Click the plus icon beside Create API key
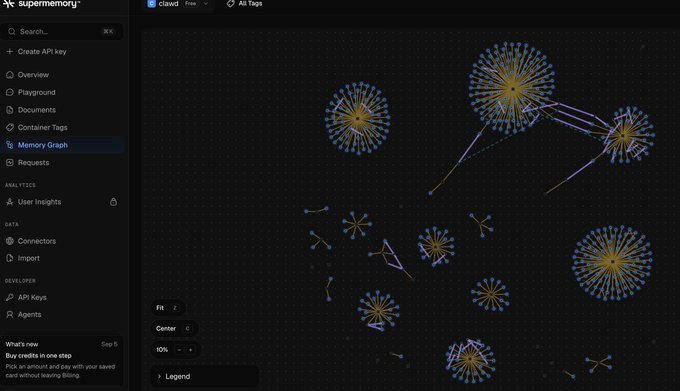Image resolution: width=680 pixels, height=391 pixels. point(10,51)
